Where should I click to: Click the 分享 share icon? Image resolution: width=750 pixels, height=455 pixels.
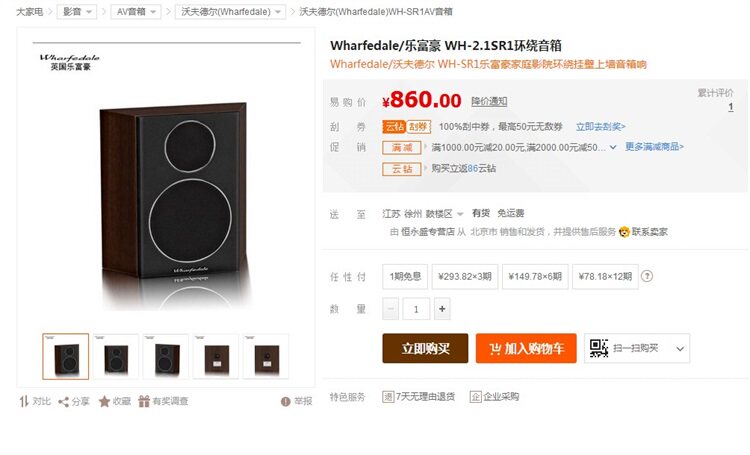[63, 402]
